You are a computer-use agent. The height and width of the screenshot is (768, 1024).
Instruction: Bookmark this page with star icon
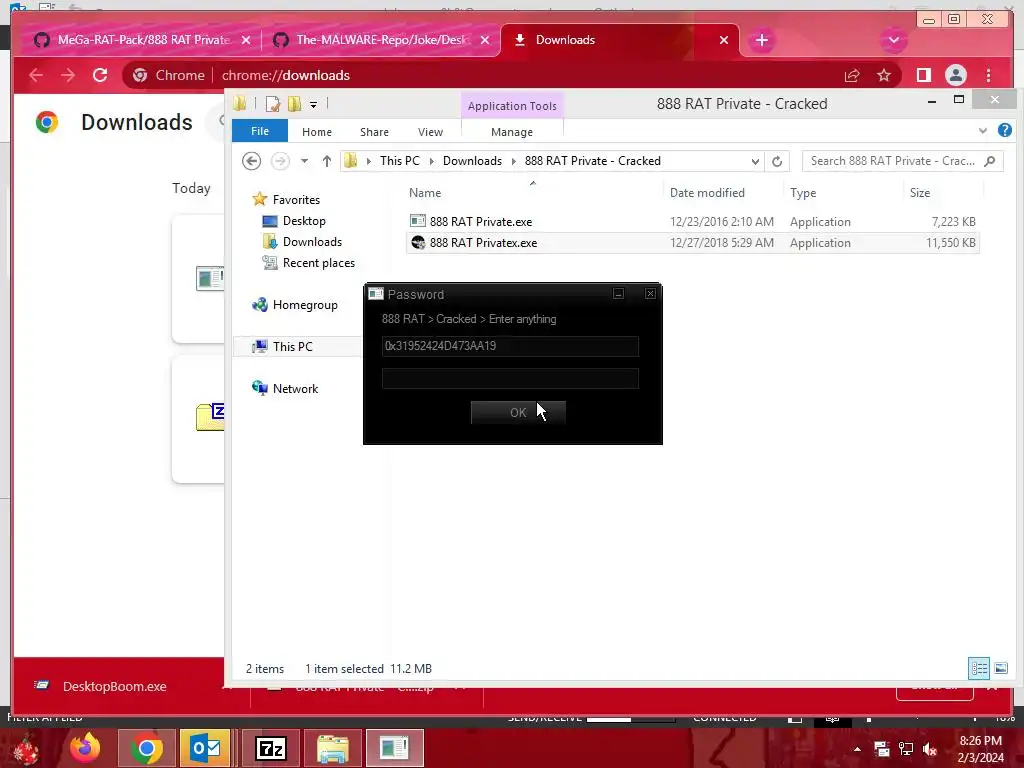pos(884,76)
